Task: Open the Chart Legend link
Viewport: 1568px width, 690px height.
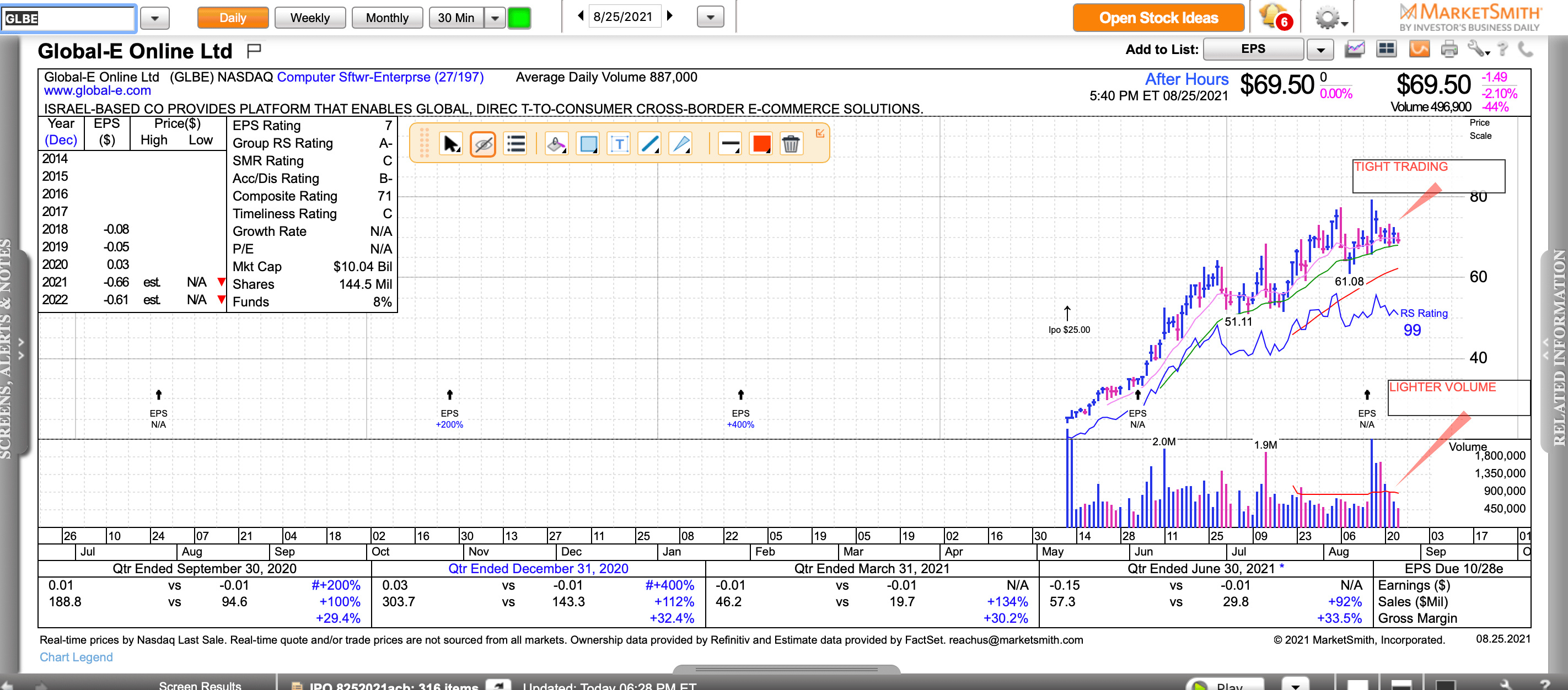Action: tap(76, 657)
